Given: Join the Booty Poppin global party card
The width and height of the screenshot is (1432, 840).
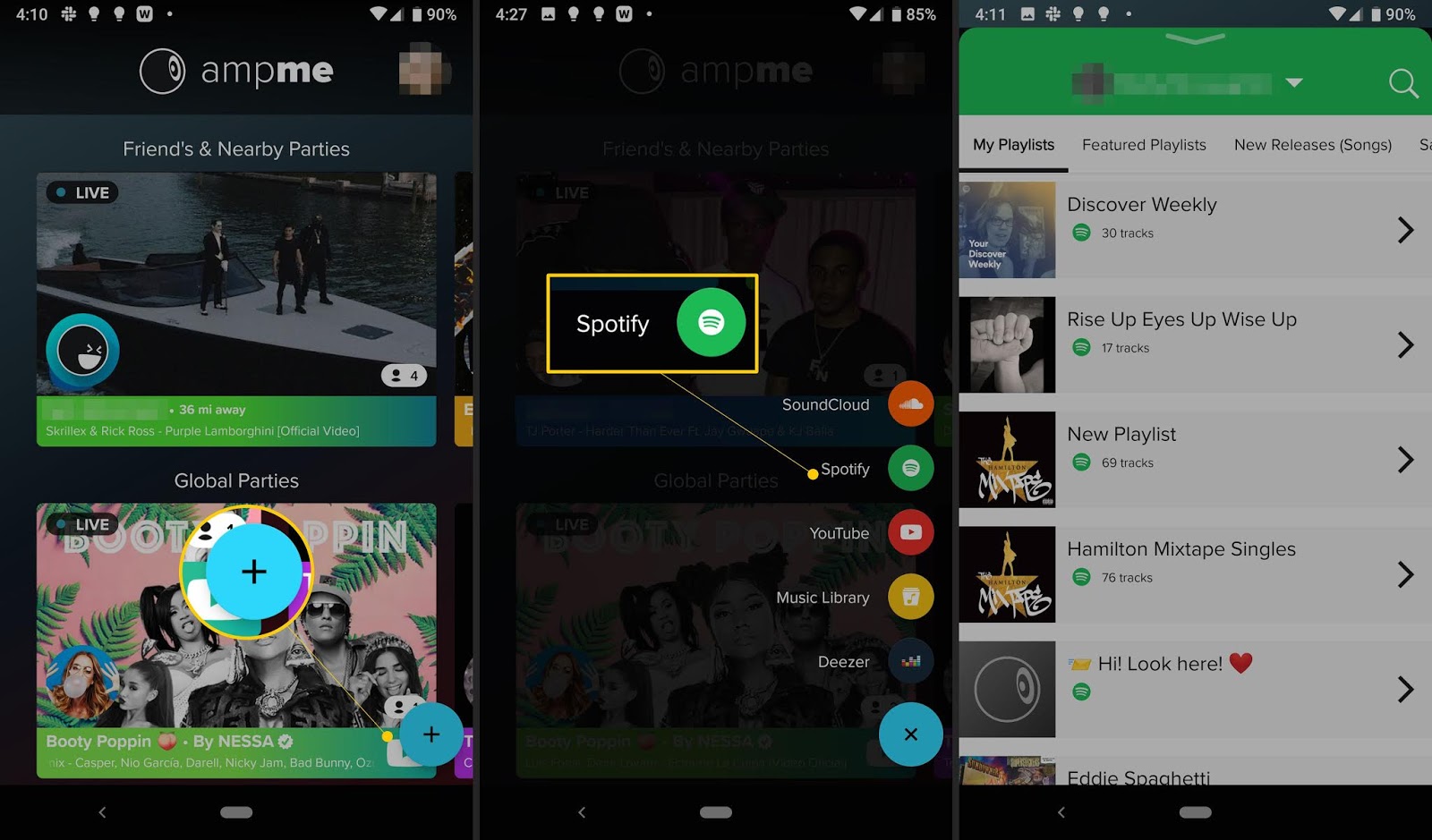Looking at the screenshot, I should coord(236,640).
